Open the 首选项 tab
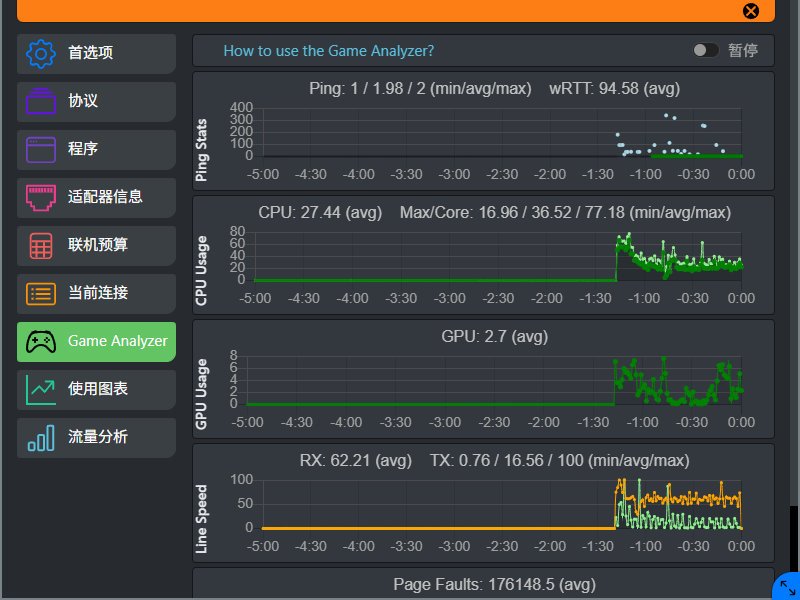Screen dimensions: 800x600 [x=96, y=54]
